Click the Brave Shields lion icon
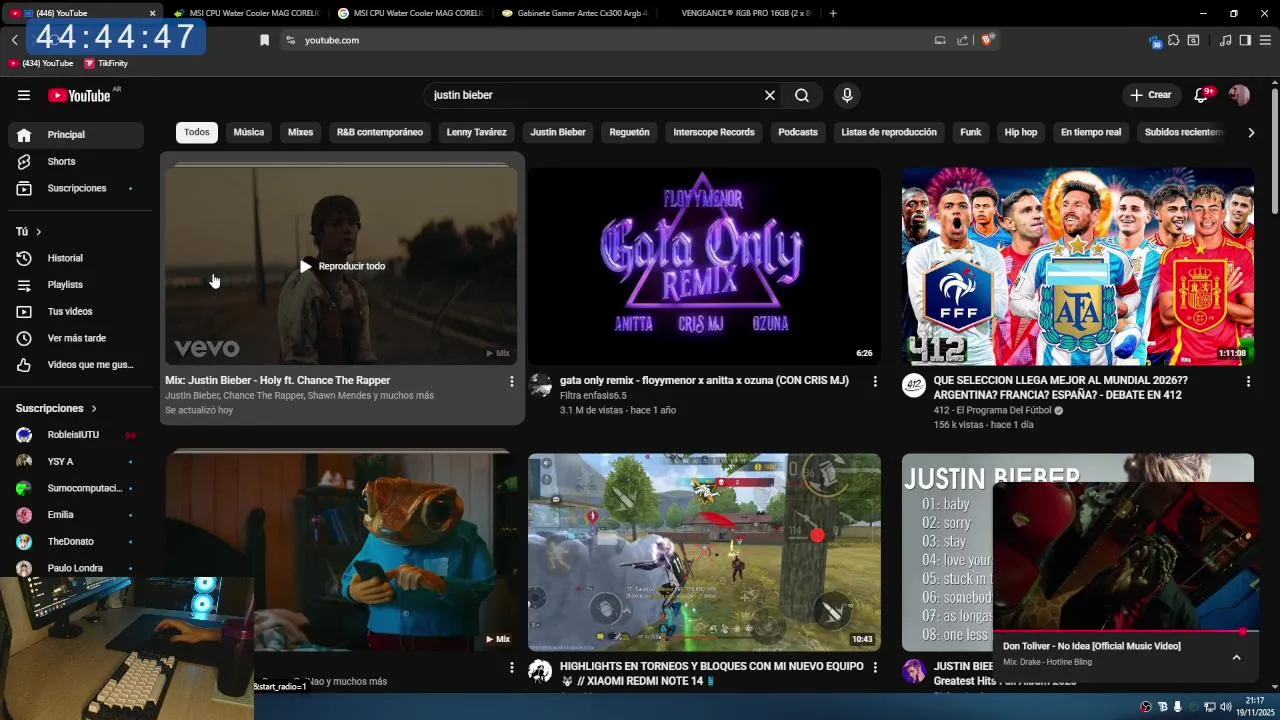 [x=988, y=40]
